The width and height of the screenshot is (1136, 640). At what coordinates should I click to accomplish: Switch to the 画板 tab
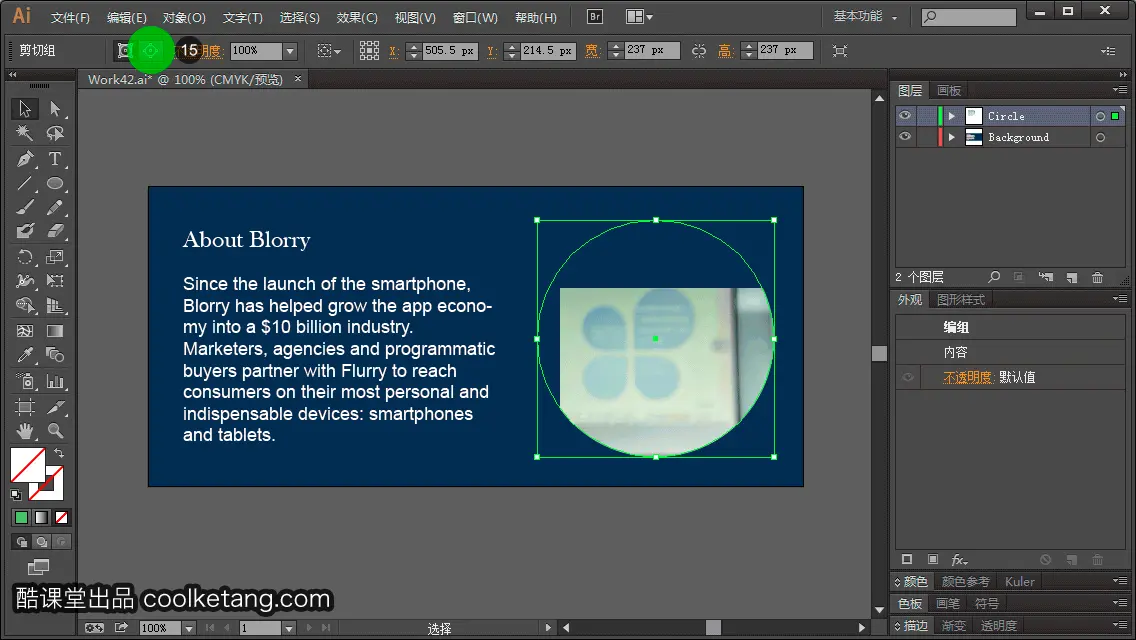(x=949, y=91)
